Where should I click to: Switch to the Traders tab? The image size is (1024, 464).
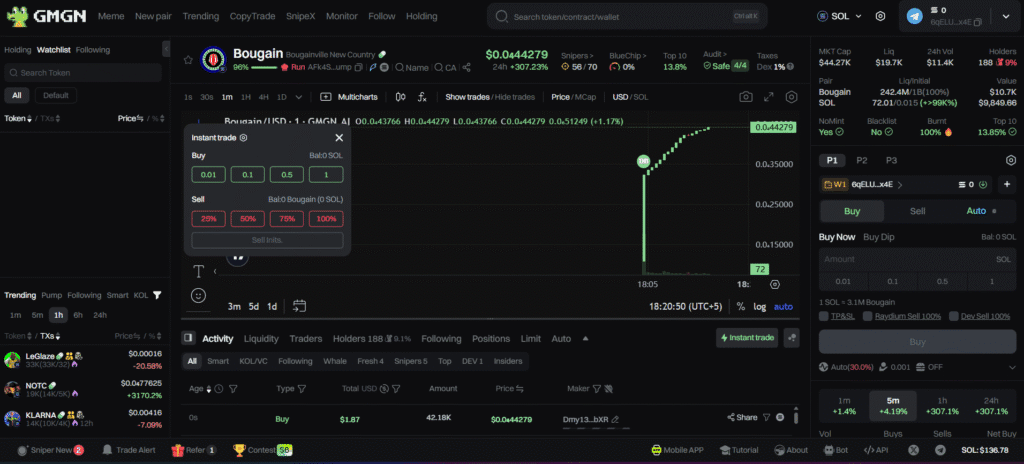[x=306, y=339]
